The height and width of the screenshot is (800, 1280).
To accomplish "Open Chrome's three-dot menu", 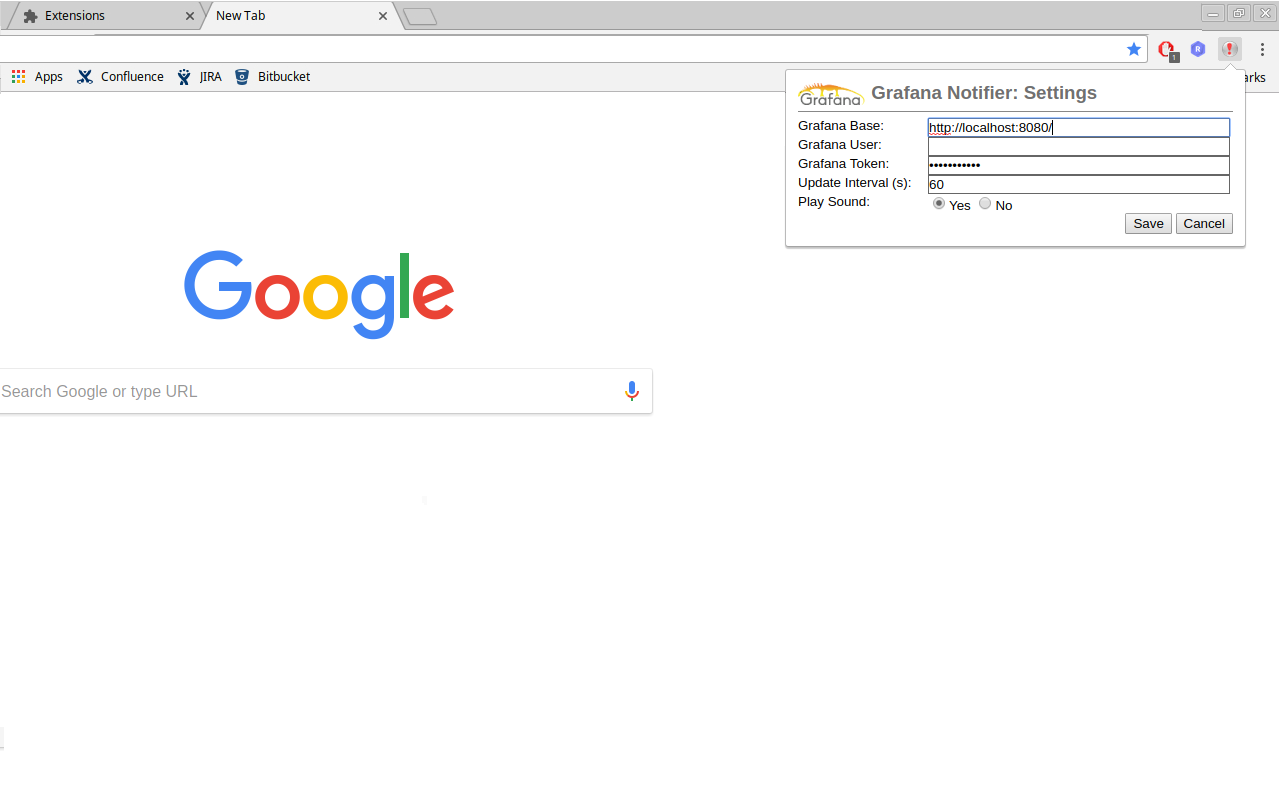I will (x=1262, y=49).
